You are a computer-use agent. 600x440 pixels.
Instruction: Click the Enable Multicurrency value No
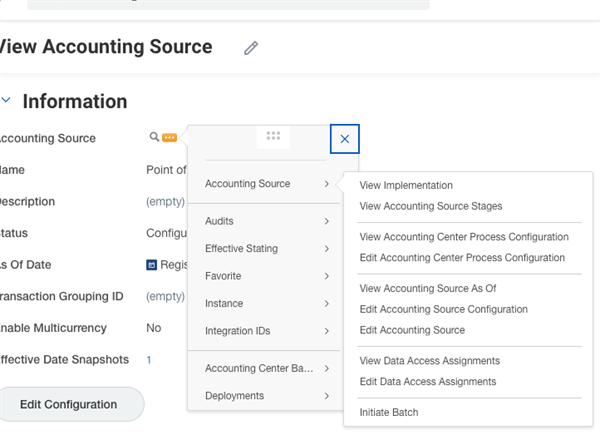click(x=153, y=328)
